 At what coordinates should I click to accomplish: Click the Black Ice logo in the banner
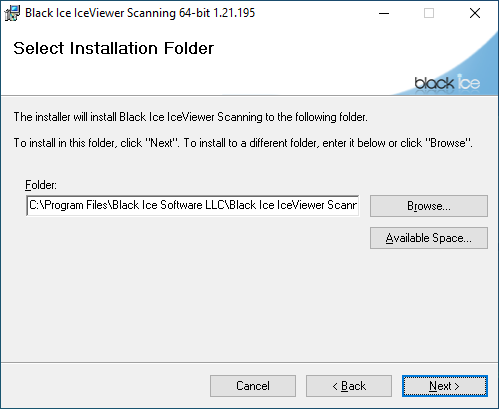447,82
